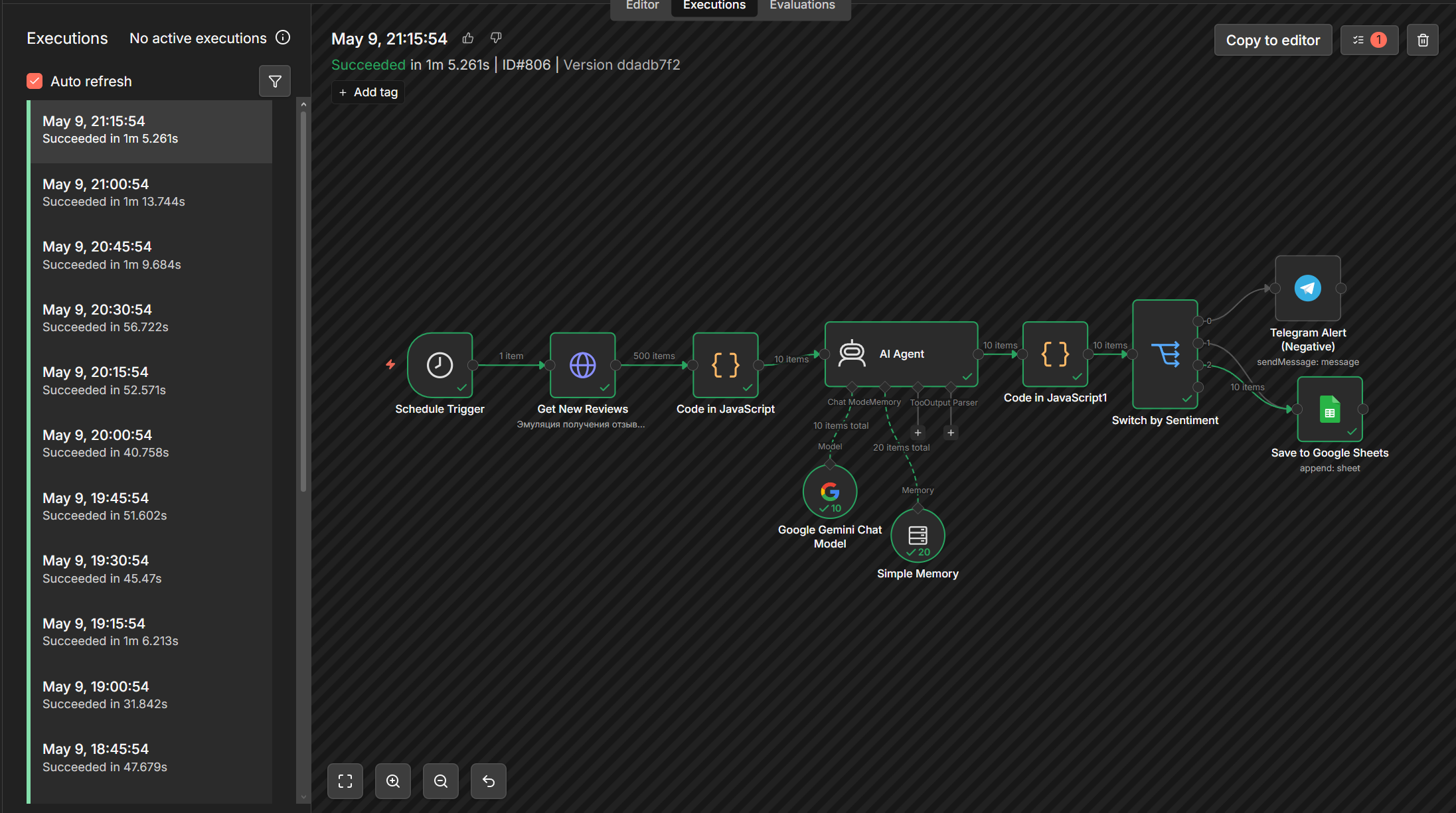
Task: Select the Code in JavaScript node
Action: point(725,365)
